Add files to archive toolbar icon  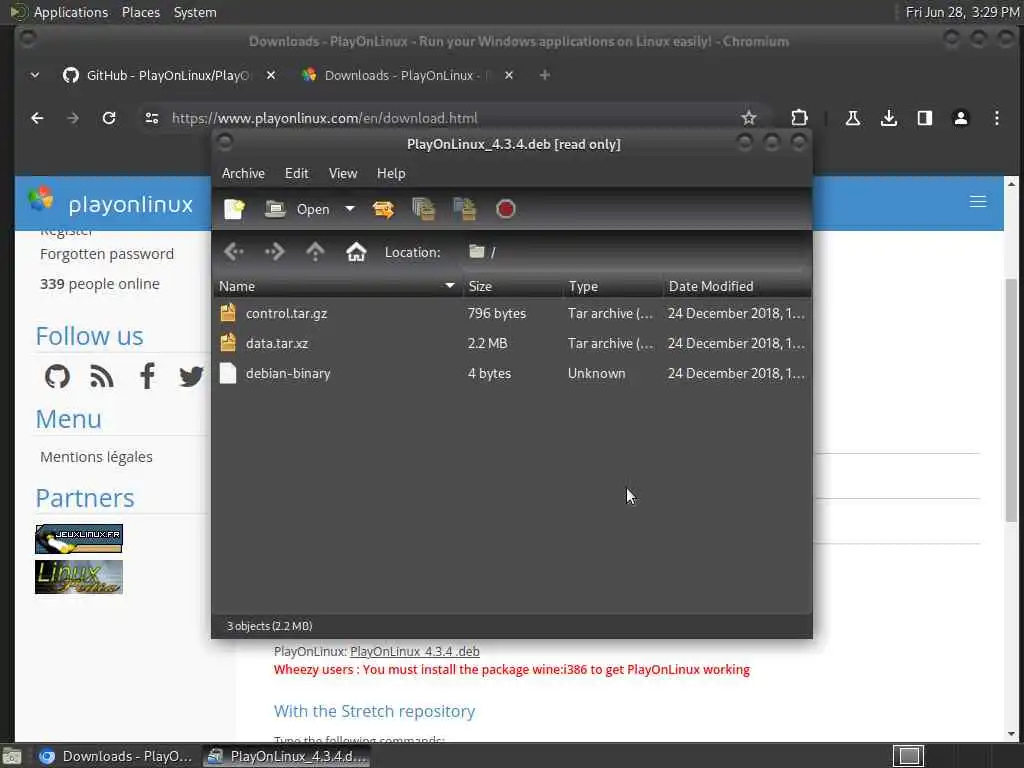424,209
